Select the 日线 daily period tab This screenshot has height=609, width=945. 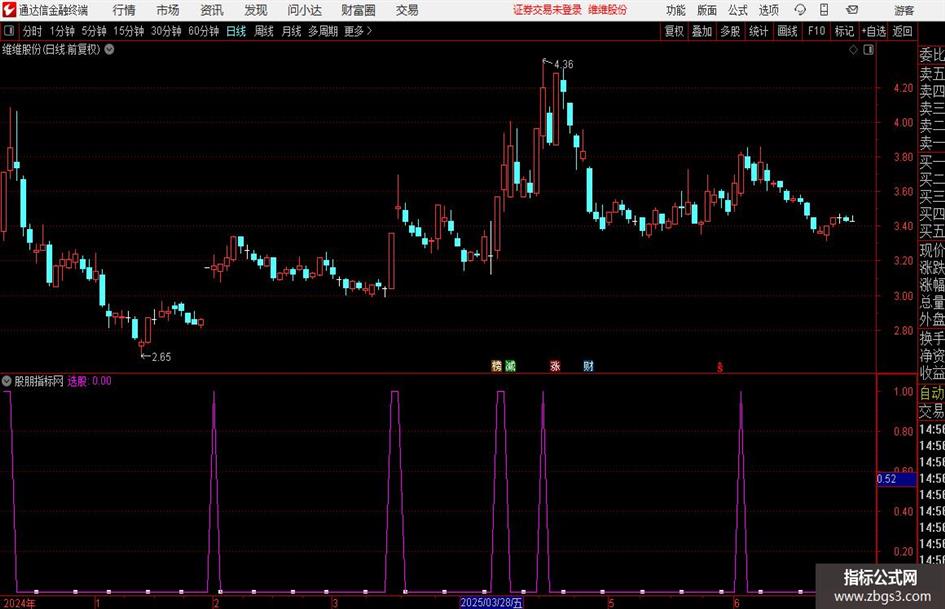click(236, 31)
